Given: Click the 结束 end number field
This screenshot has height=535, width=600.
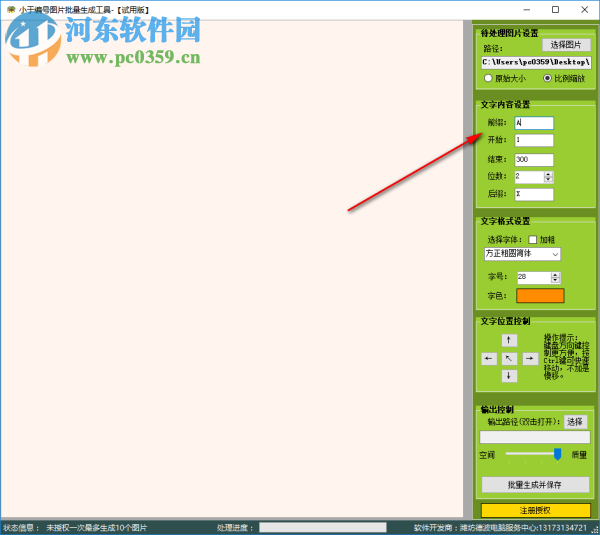Looking at the screenshot, I should coord(534,160).
